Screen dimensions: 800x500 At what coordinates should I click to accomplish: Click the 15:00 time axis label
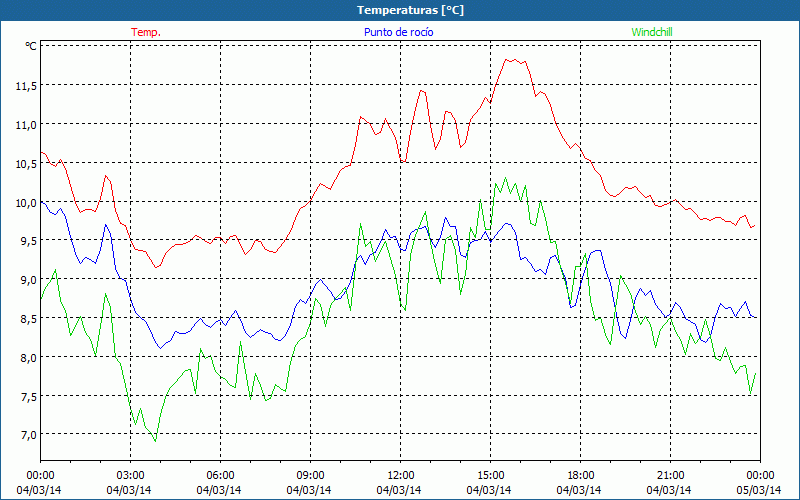(x=490, y=475)
